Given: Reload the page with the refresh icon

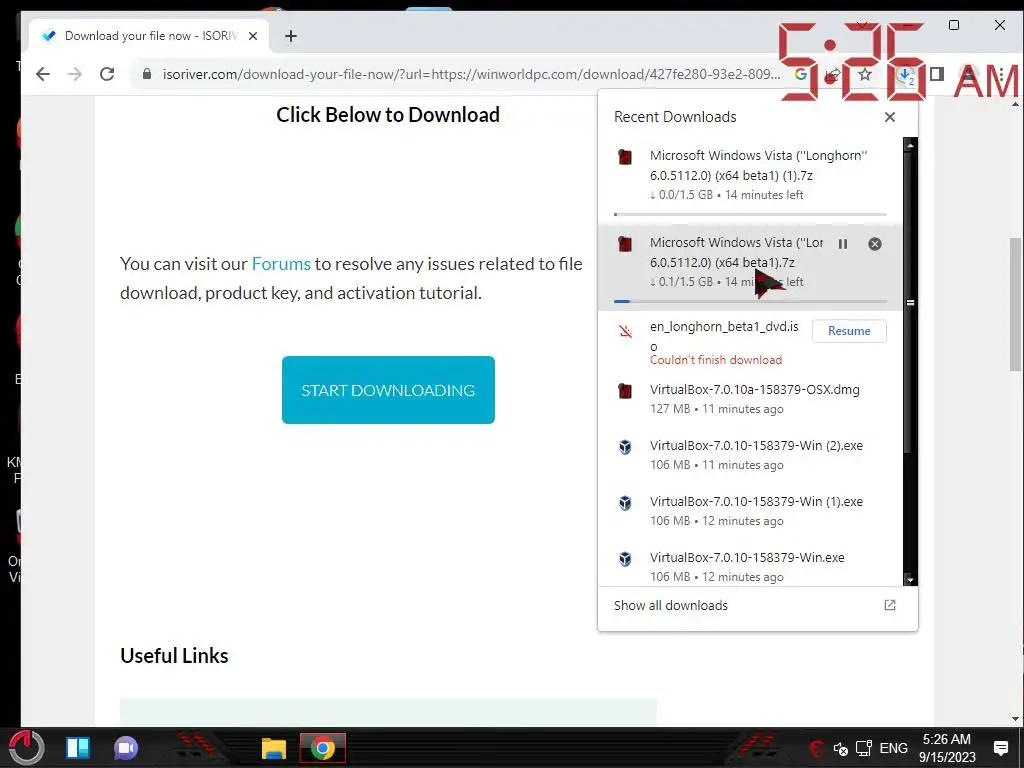Looking at the screenshot, I should click(107, 74).
